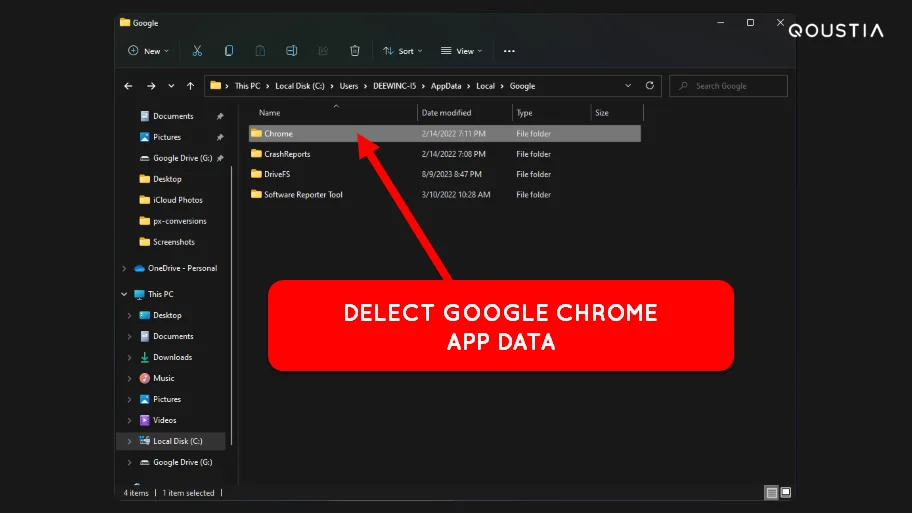Screen dimensions: 912x513
Task: Open recent locations chevron beside forward arrow
Action: [171, 86]
